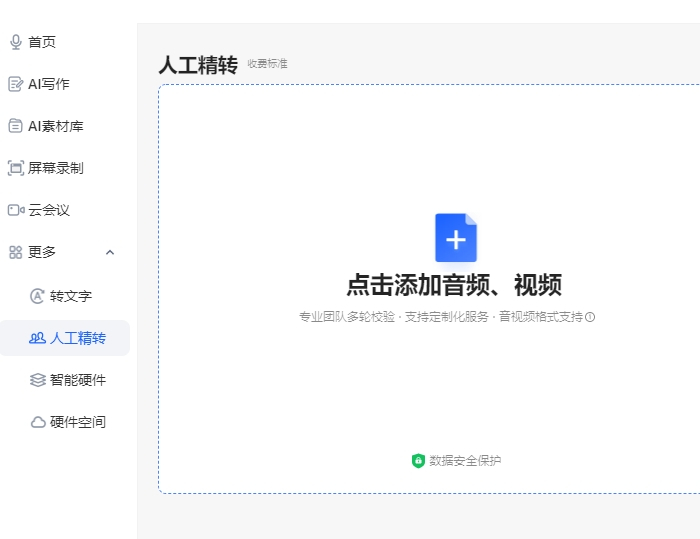700x539 pixels.
Task: Click the microphone icon beside 首页
Action: point(15,42)
